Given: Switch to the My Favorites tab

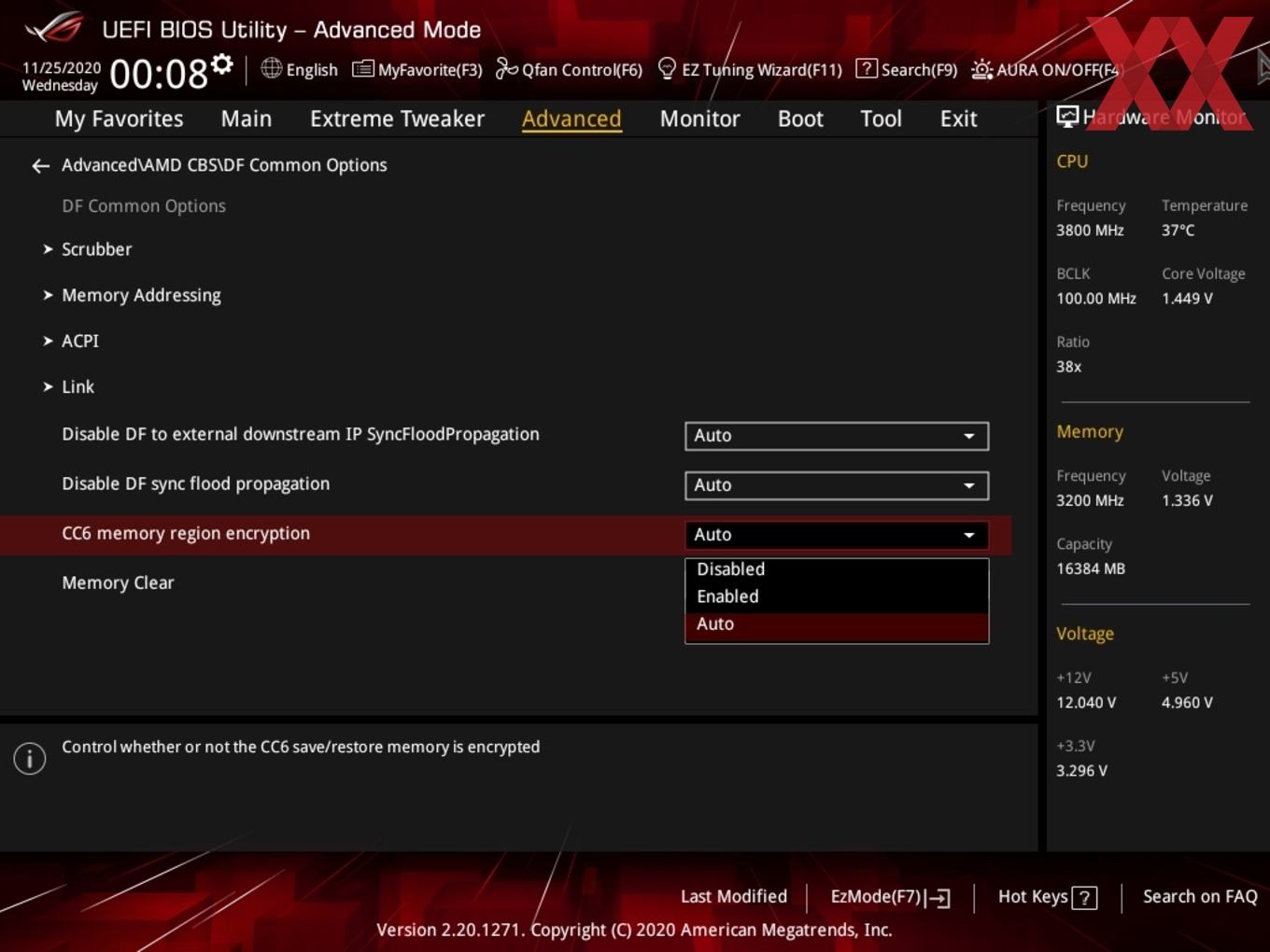Looking at the screenshot, I should click(120, 119).
